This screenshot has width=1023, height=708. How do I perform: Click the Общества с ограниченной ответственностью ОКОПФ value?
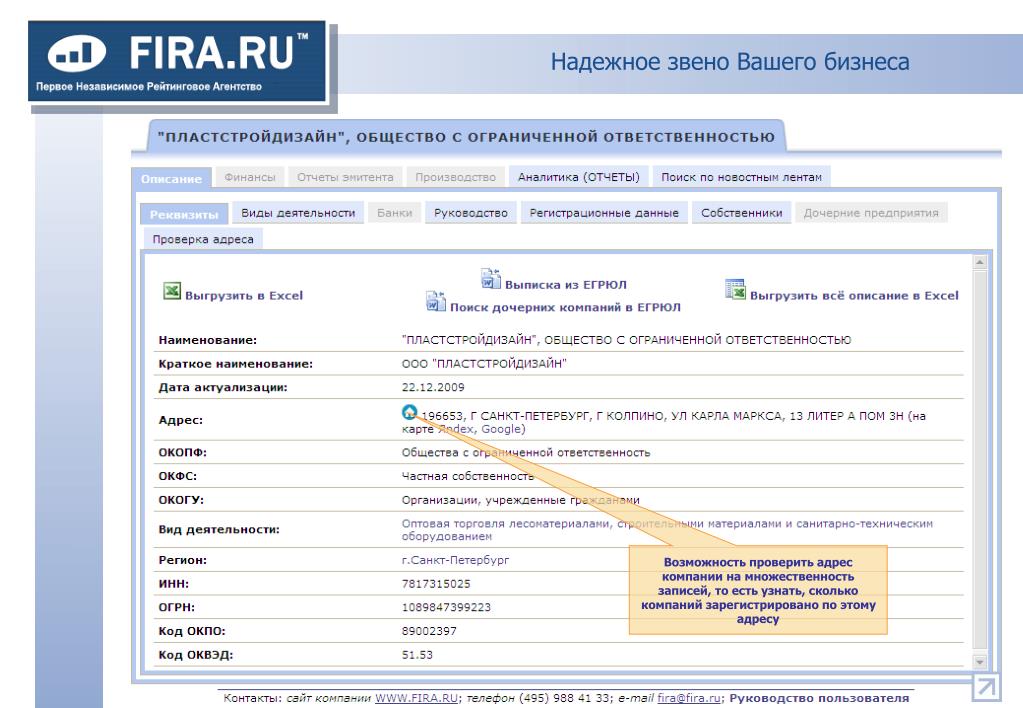click(526, 453)
